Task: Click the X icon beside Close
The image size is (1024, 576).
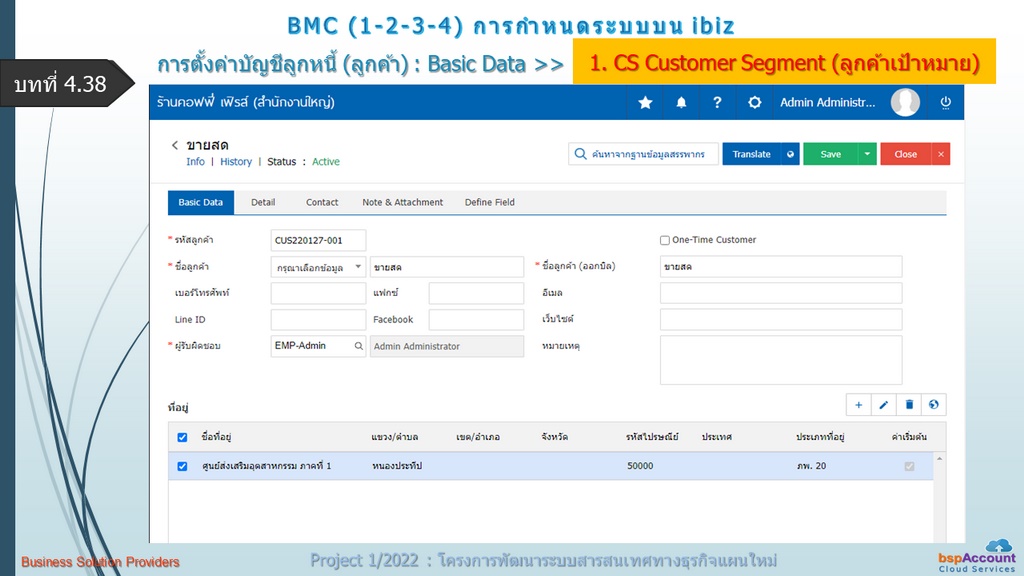Action: (940, 154)
